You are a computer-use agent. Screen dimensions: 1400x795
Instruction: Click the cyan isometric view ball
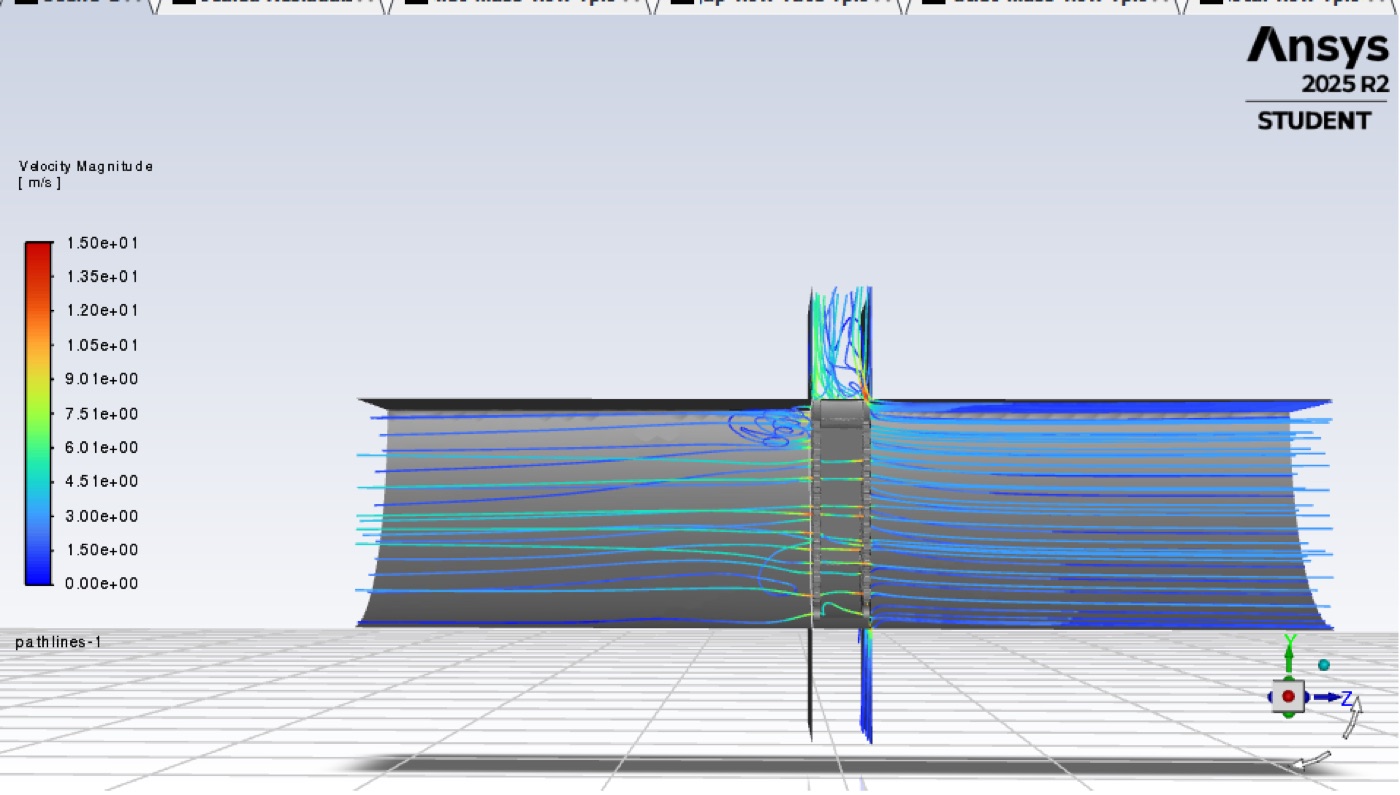[x=1324, y=664]
